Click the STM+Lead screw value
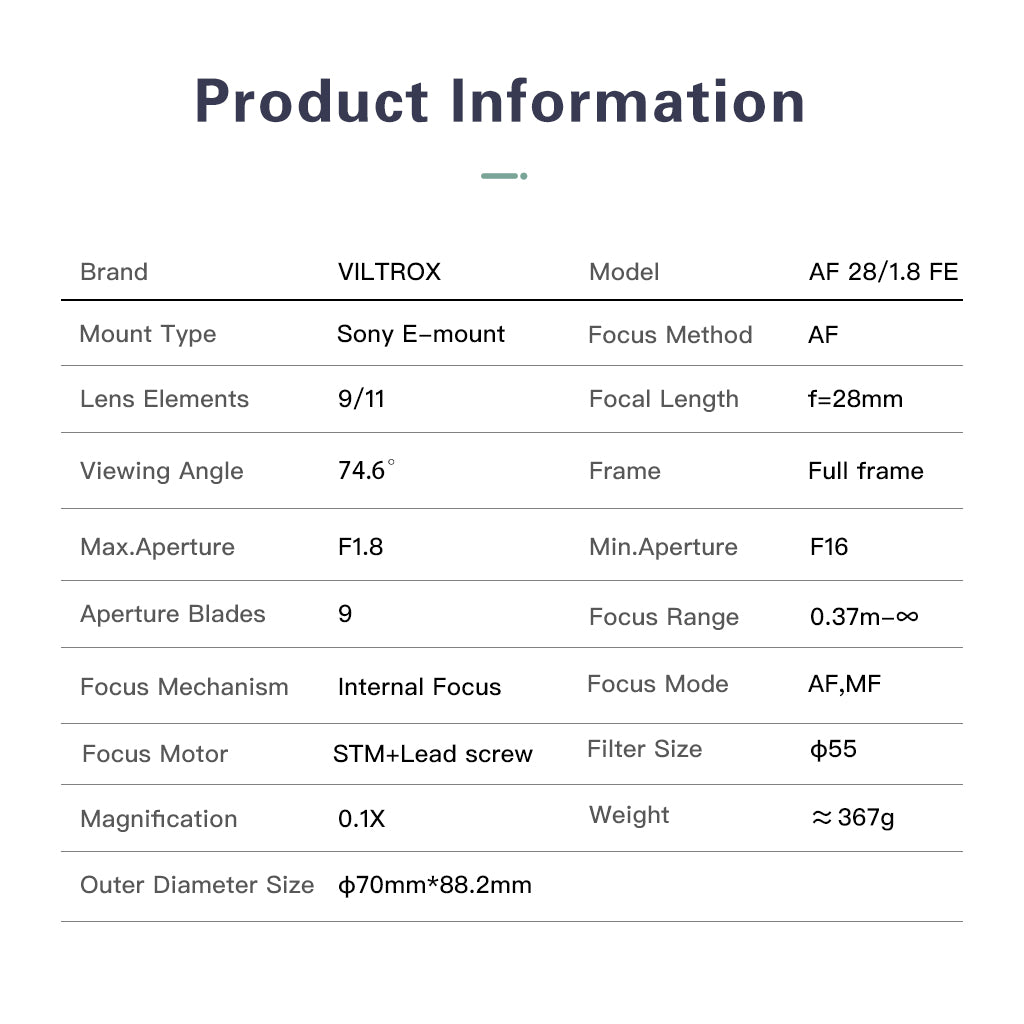Viewport: 1024px width, 1024px height. (x=433, y=754)
